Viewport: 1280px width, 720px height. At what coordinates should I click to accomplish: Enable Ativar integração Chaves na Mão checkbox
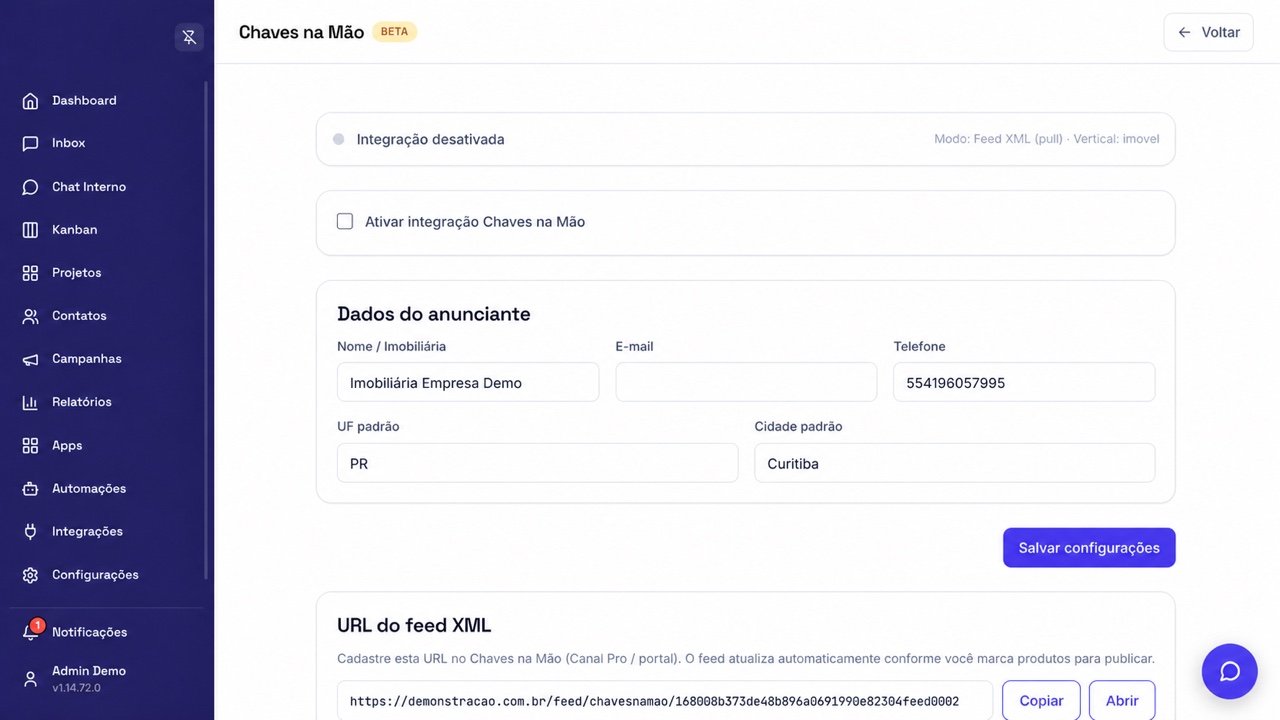[345, 222]
